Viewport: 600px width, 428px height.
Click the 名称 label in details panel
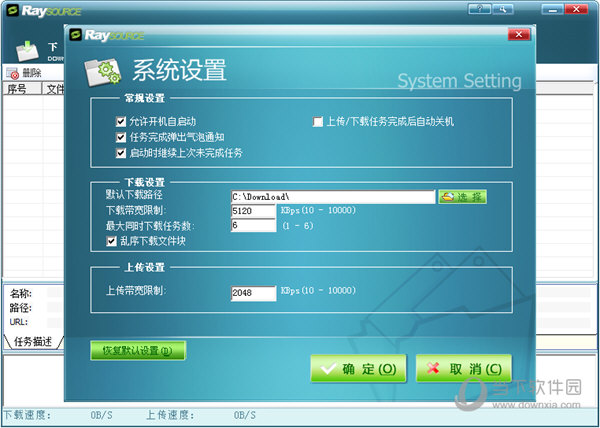(21, 293)
